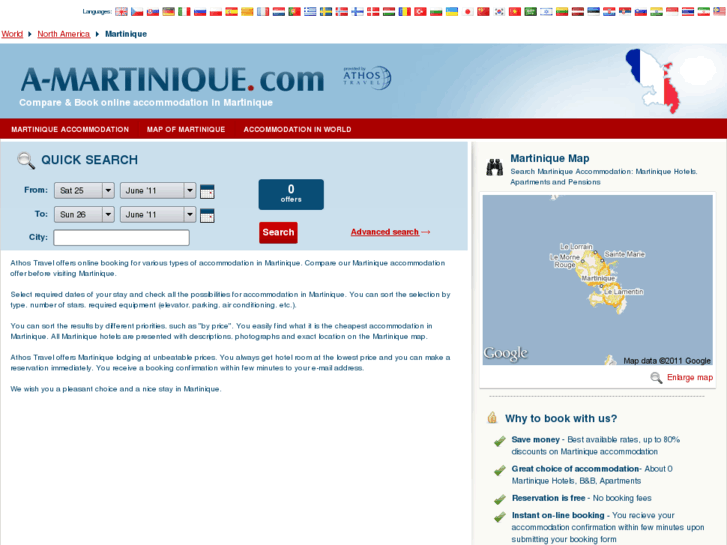This screenshot has height=545, width=727.
Task: Click the Google logo on the map
Action: pos(505,353)
